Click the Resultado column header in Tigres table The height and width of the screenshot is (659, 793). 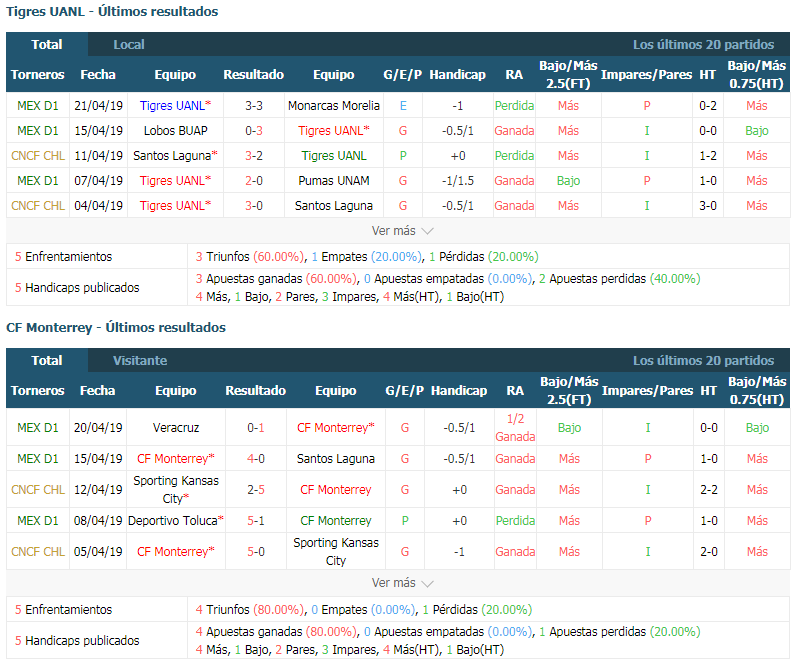pyautogui.click(x=254, y=74)
